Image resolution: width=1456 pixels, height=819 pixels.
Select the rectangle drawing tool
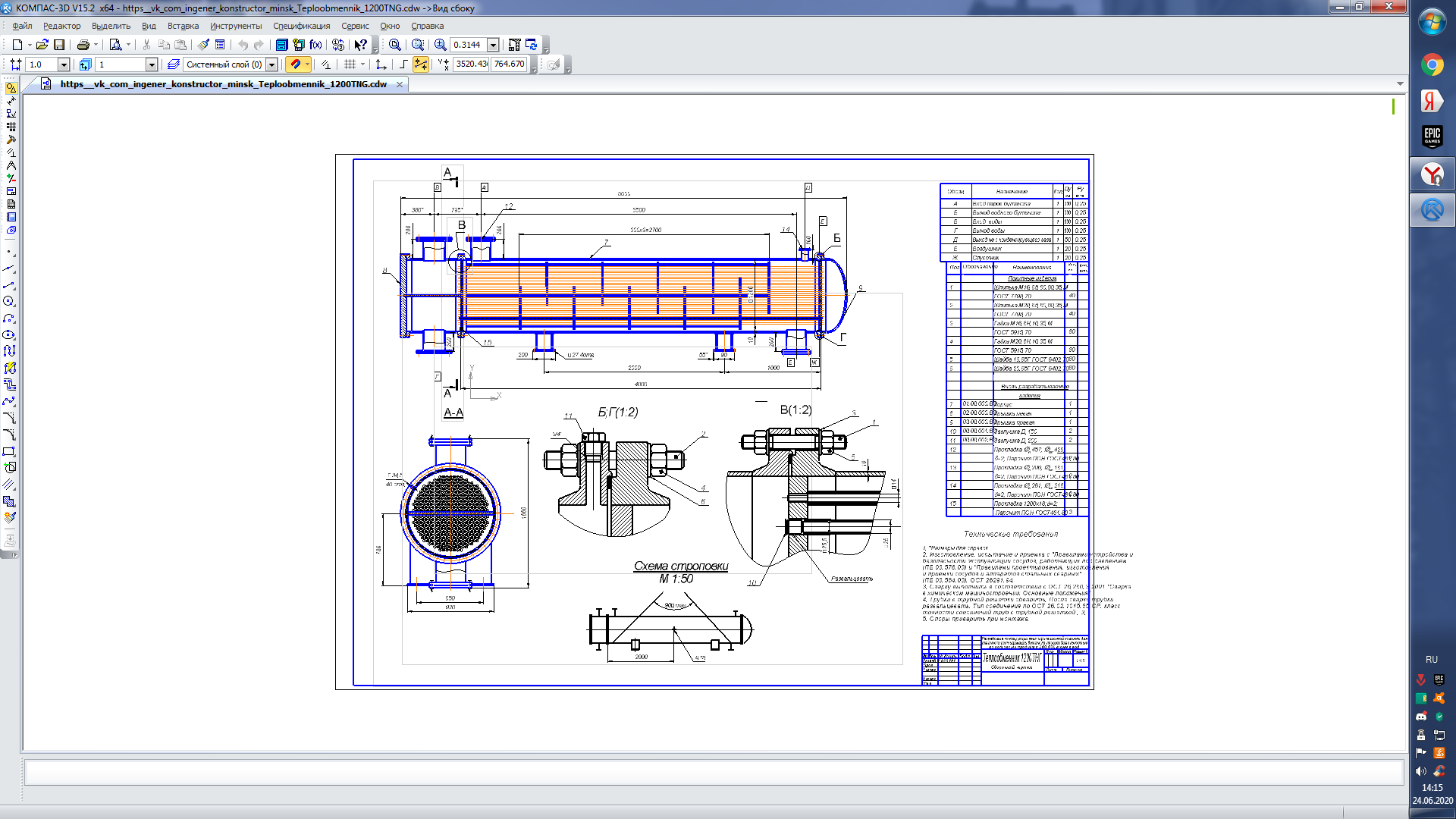click(9, 451)
